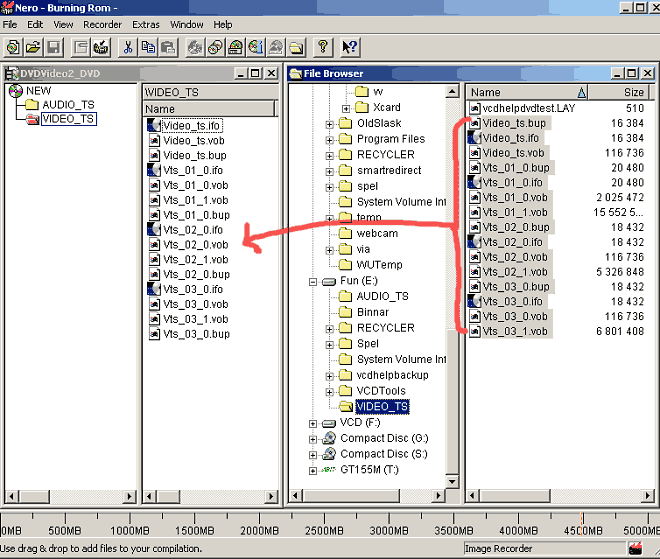Select highlighted VIDEO_TS folder in File Browser tree

pos(382,406)
